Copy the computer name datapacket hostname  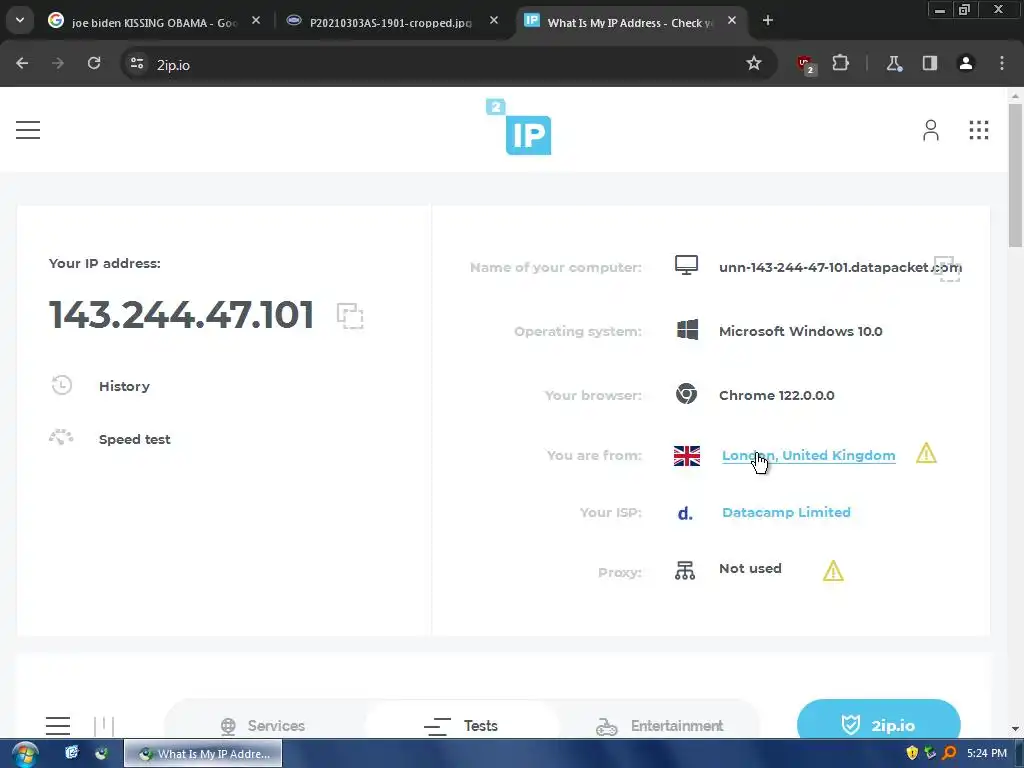[948, 268]
